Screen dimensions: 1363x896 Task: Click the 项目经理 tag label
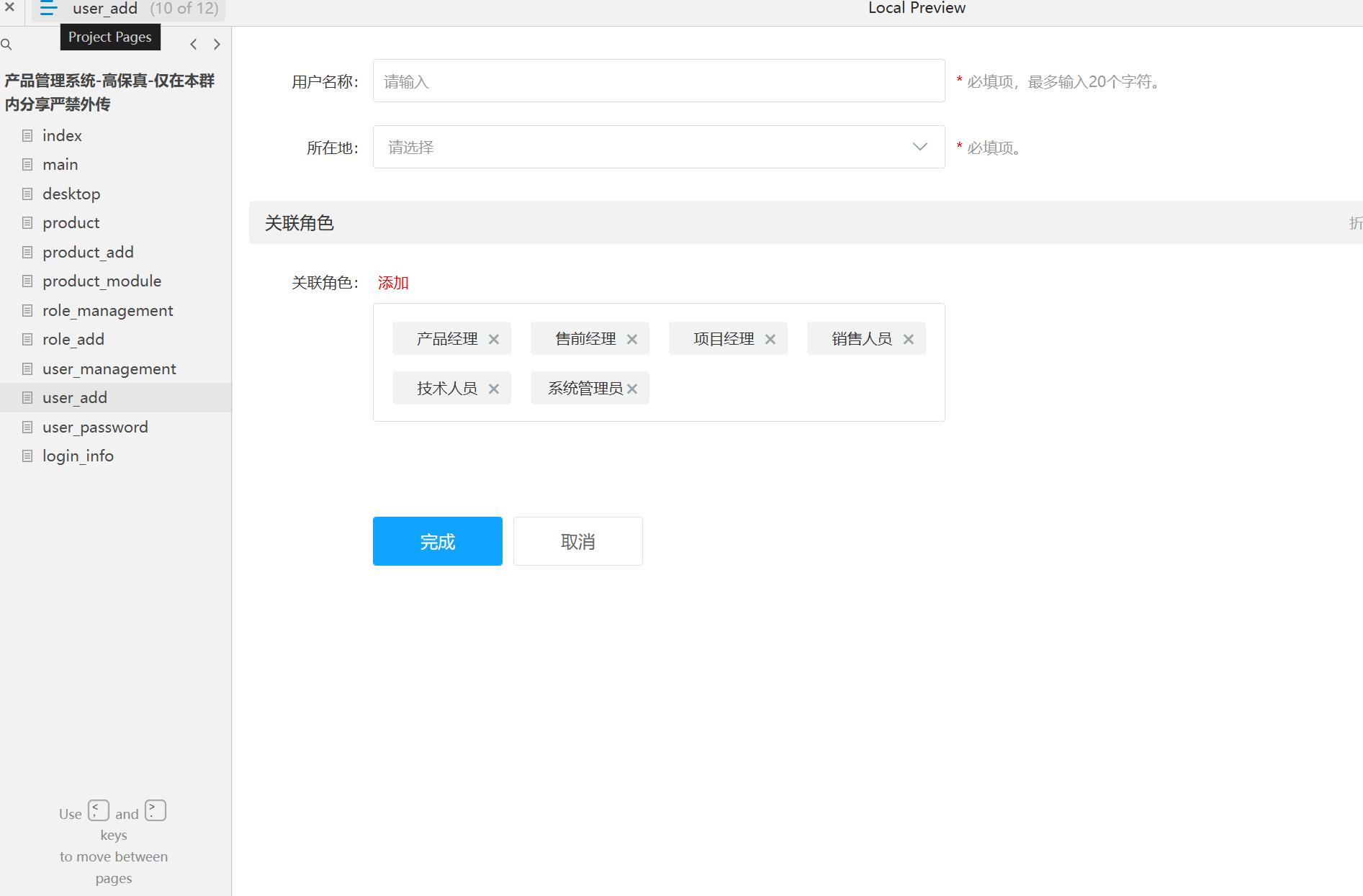coord(724,339)
